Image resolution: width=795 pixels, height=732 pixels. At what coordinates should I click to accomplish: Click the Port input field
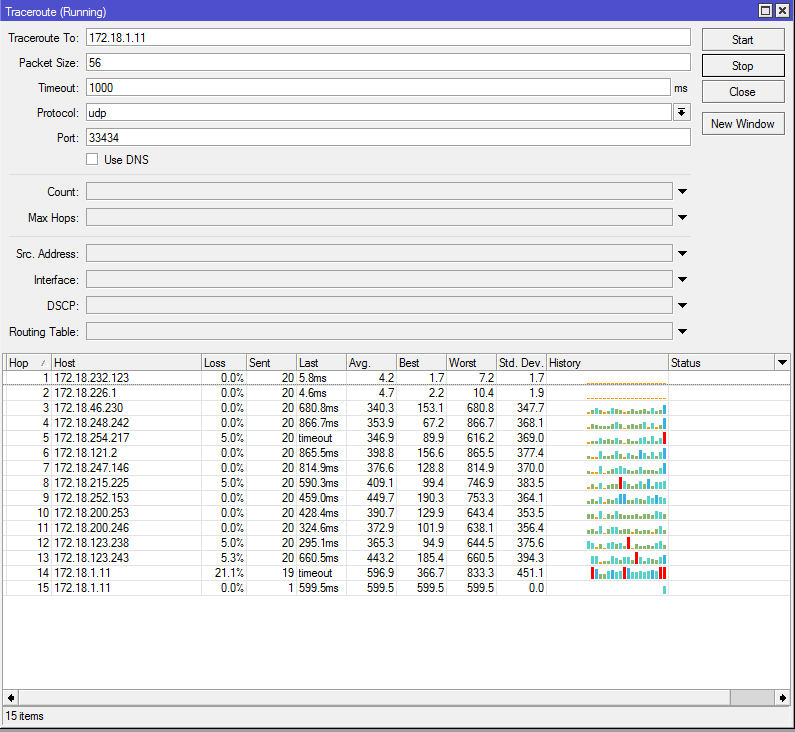click(388, 137)
